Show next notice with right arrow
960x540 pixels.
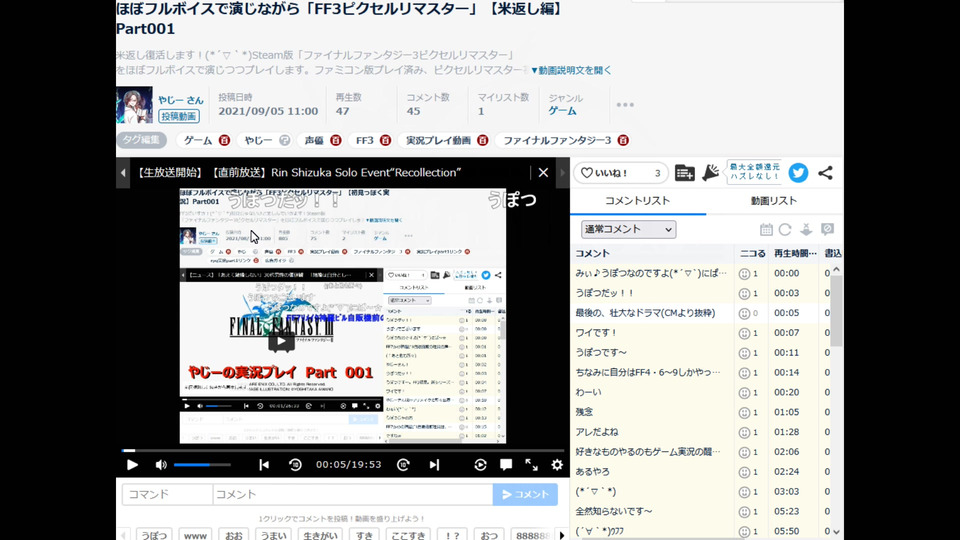coord(562,173)
